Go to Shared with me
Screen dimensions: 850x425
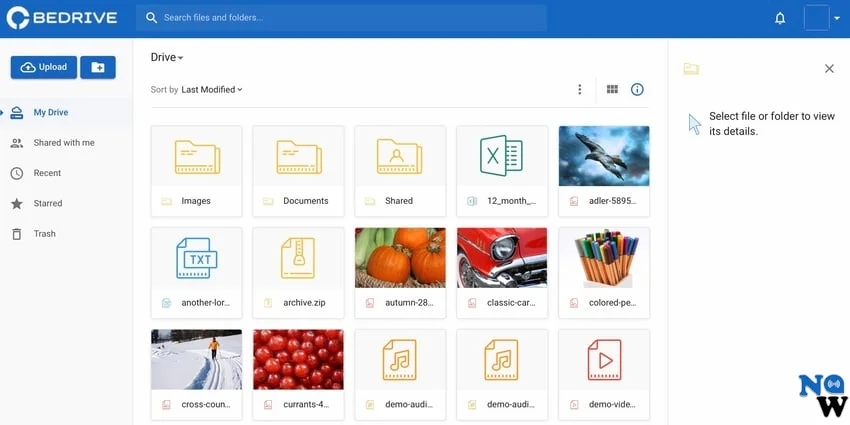(x=64, y=143)
